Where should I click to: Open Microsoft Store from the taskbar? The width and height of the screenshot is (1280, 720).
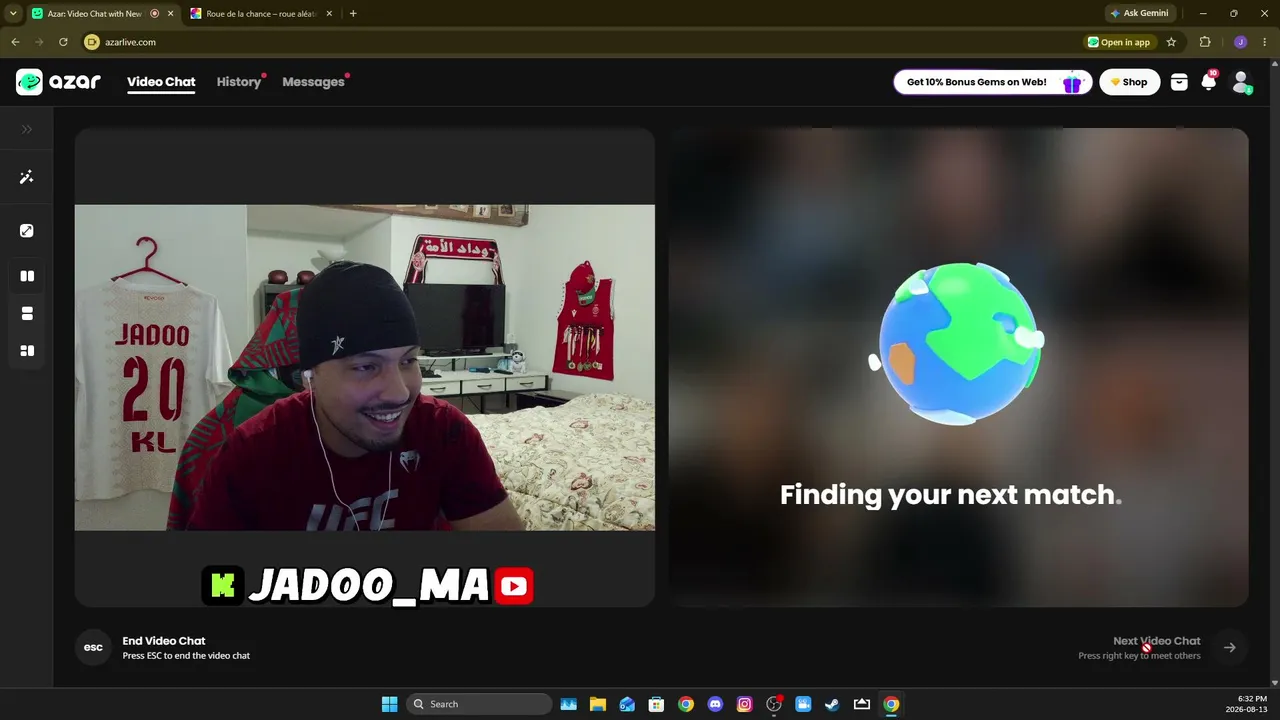(x=656, y=704)
